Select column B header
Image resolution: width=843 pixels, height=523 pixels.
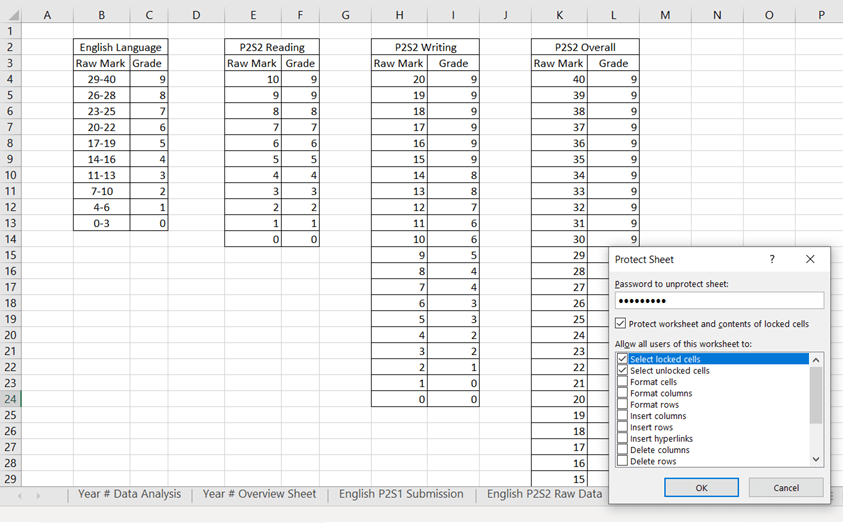(x=101, y=15)
